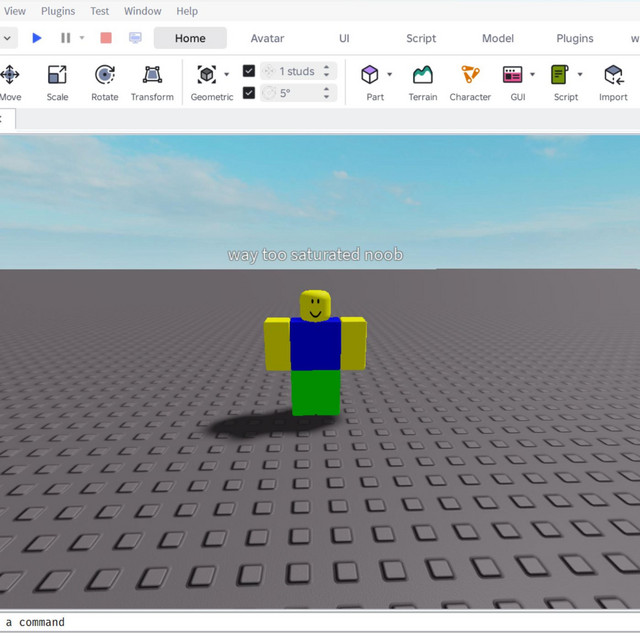The height and width of the screenshot is (640, 640).
Task: Pause the simulation
Action: click(x=65, y=38)
